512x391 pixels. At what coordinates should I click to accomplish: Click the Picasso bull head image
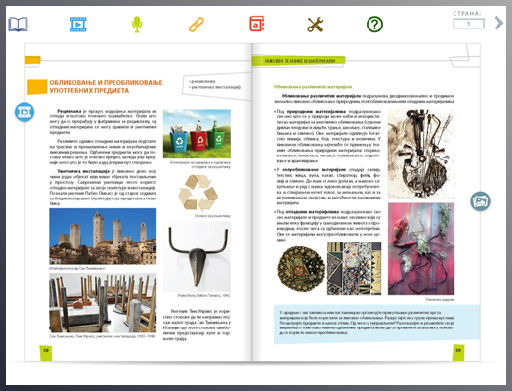[x=197, y=257]
